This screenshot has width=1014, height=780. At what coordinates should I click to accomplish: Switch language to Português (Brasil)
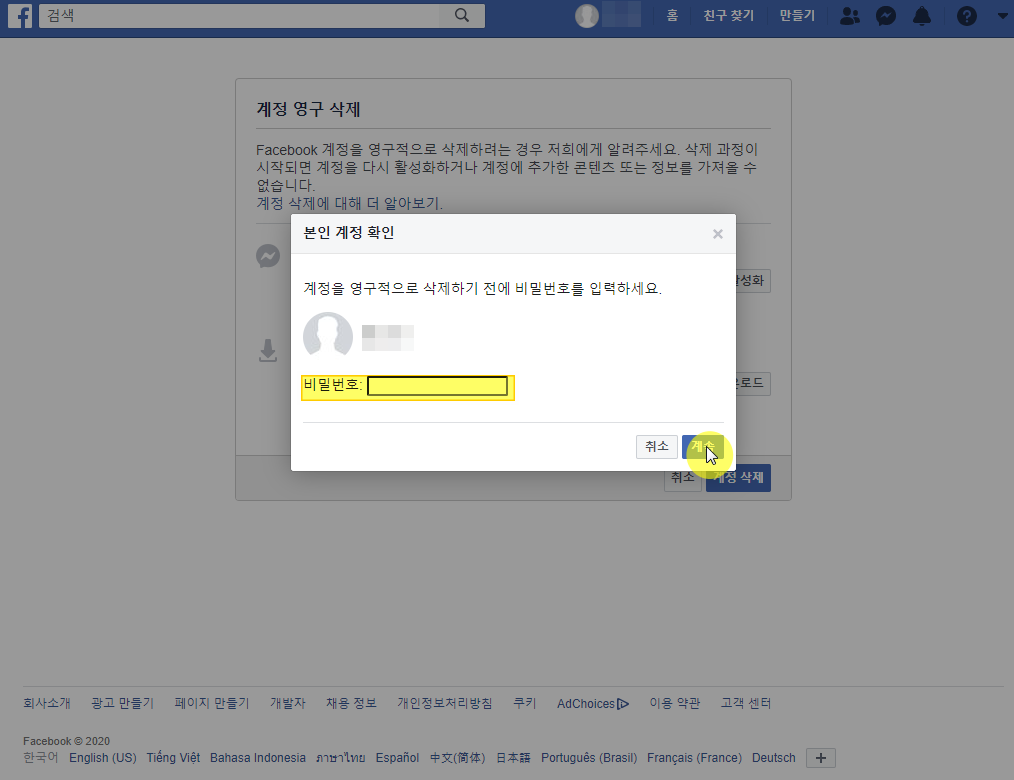point(589,758)
